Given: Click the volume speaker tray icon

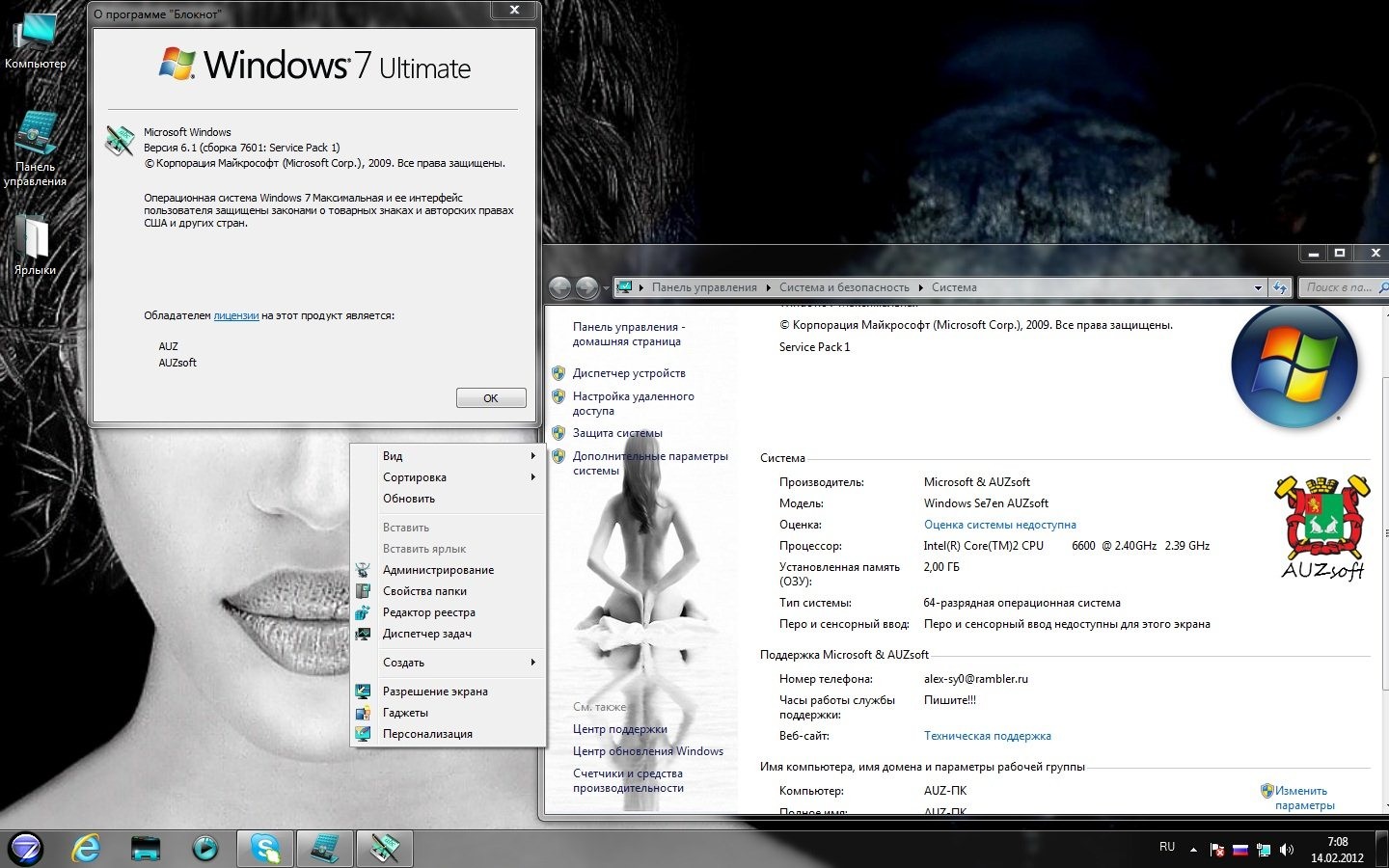Looking at the screenshot, I should click(1287, 850).
